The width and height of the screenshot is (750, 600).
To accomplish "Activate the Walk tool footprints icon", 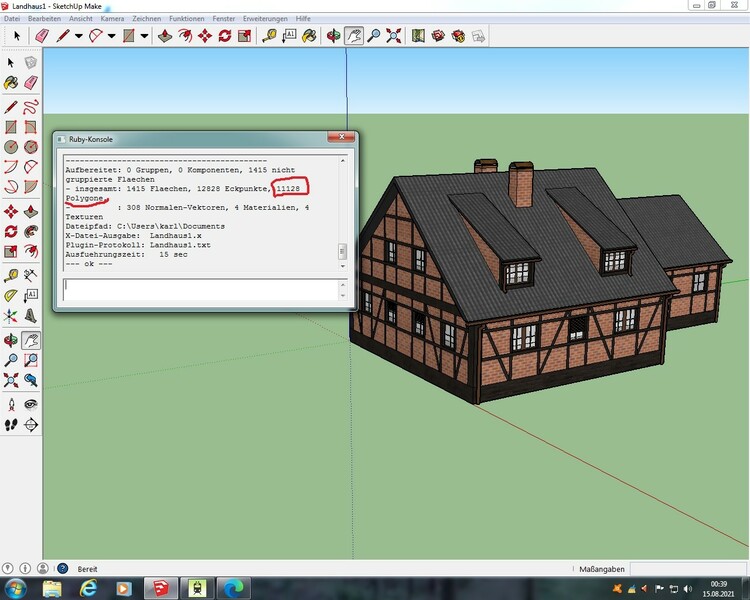I will [11, 424].
